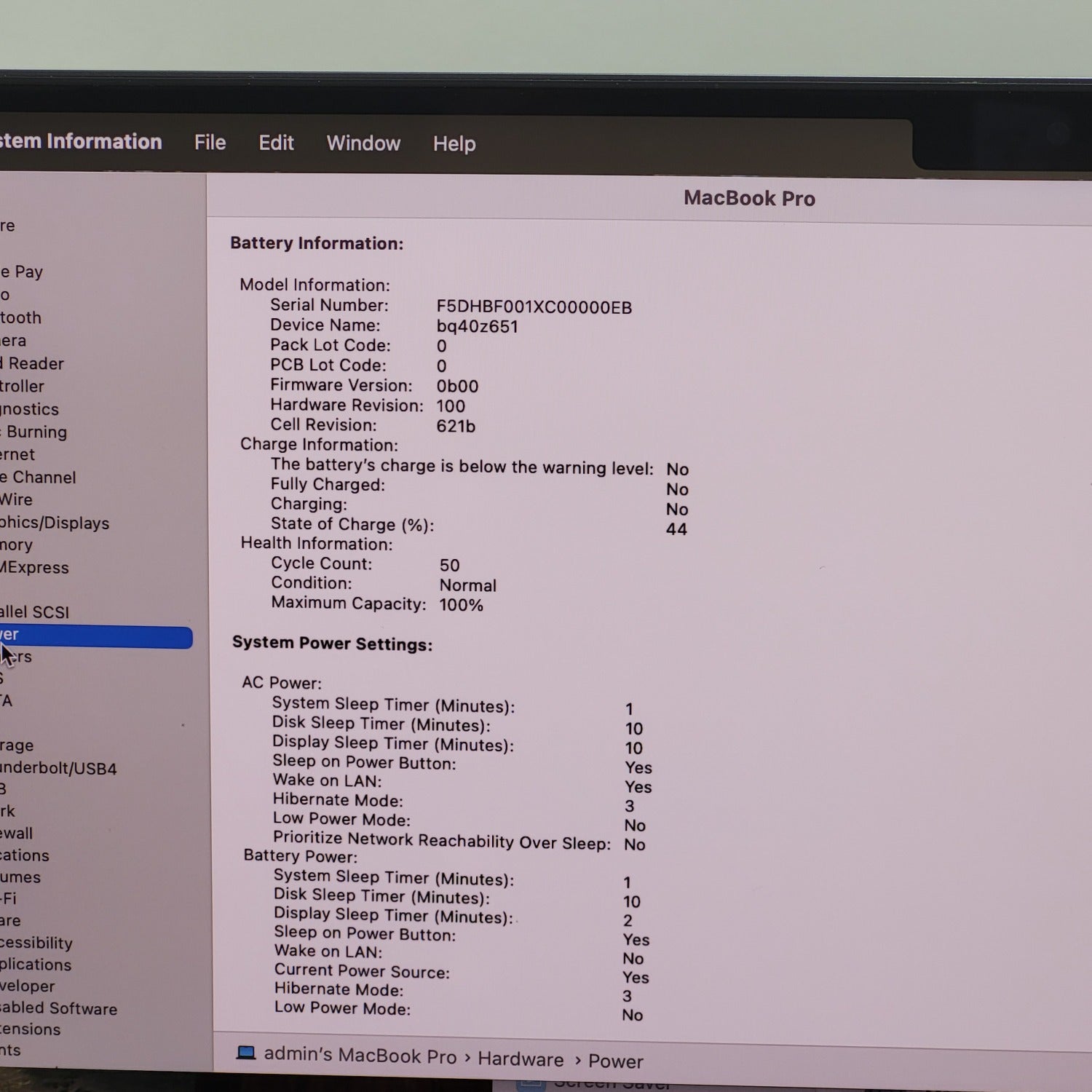Open the Help menu
The height and width of the screenshot is (1092, 1092).
click(454, 144)
